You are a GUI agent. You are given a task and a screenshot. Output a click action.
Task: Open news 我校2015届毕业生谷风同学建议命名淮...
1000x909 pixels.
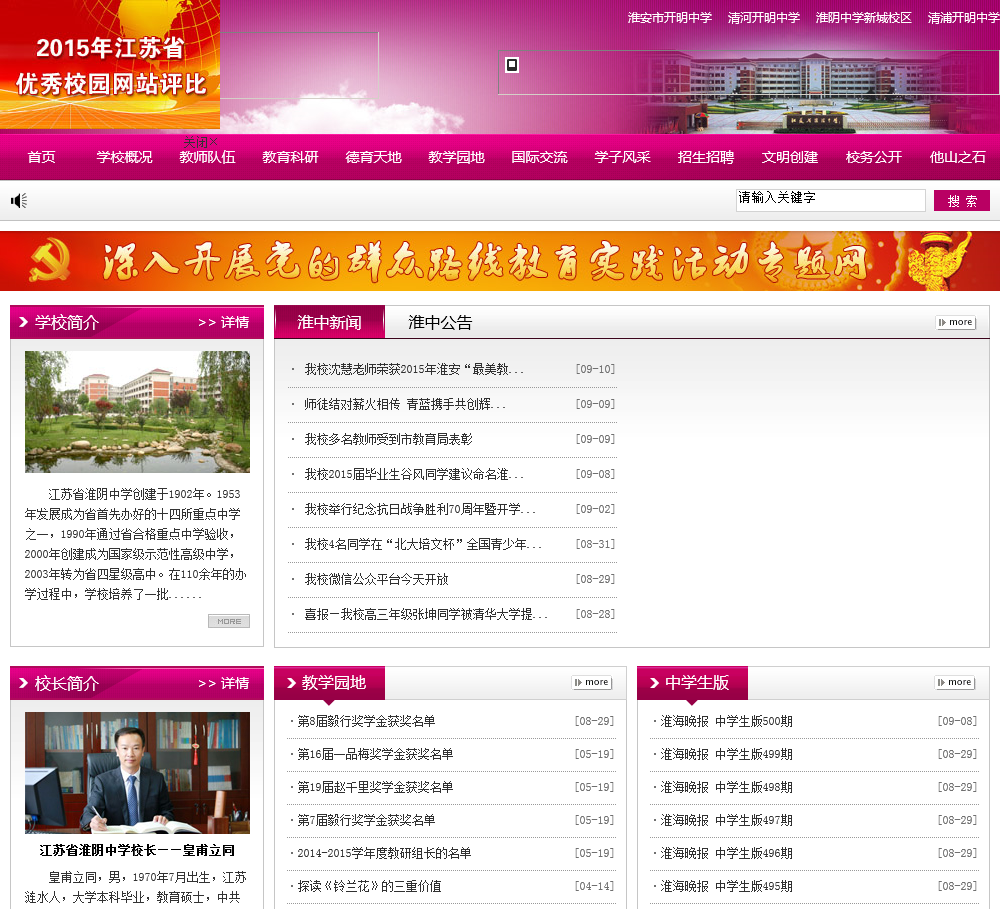point(414,475)
